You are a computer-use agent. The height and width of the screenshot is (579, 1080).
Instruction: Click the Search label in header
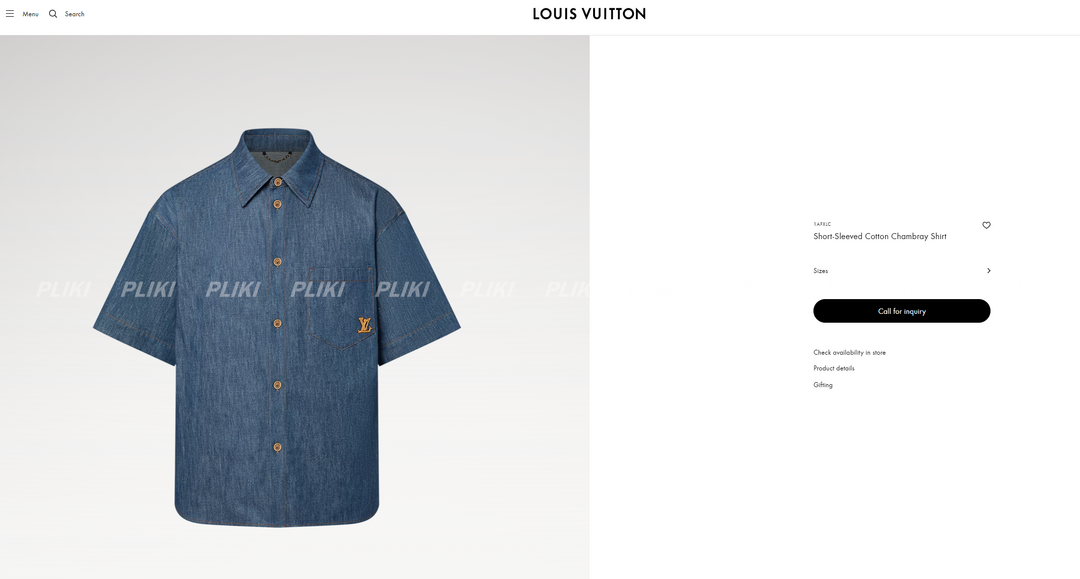74,14
